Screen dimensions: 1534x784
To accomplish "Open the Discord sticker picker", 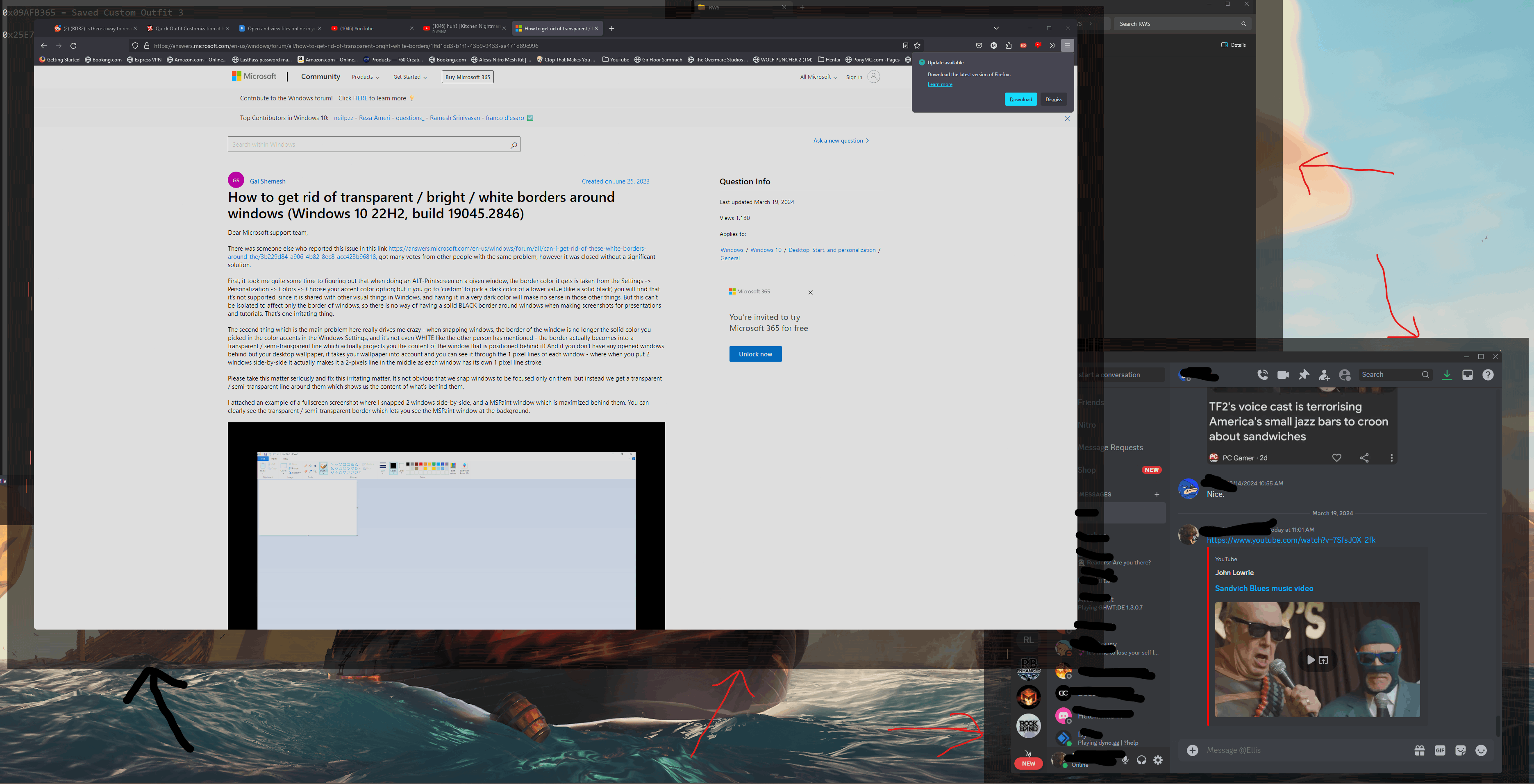I will click(x=1460, y=751).
